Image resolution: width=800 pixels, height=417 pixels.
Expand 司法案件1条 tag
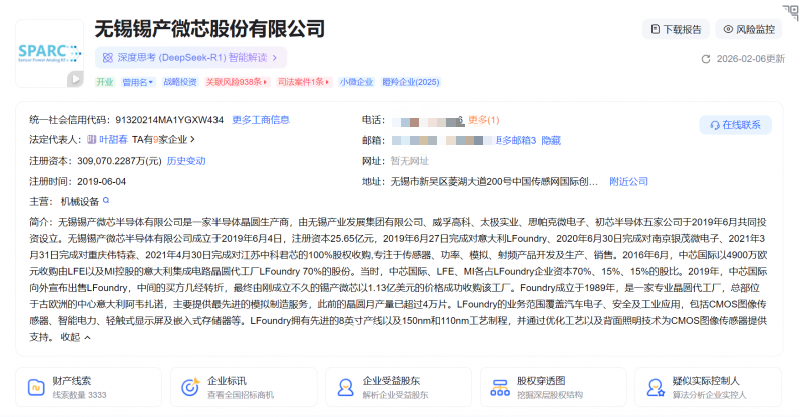(x=304, y=82)
